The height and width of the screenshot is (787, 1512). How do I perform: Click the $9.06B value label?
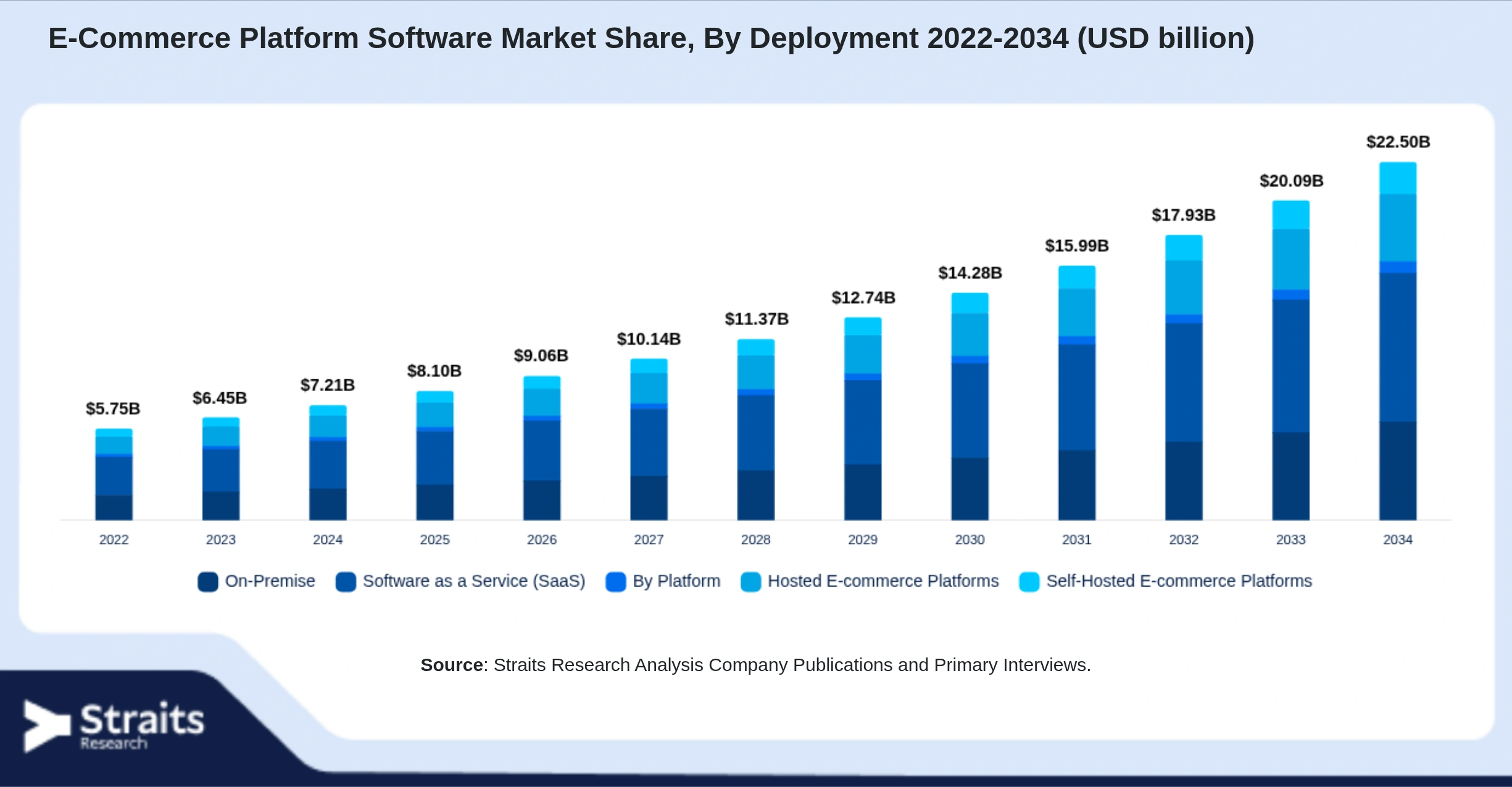point(541,355)
